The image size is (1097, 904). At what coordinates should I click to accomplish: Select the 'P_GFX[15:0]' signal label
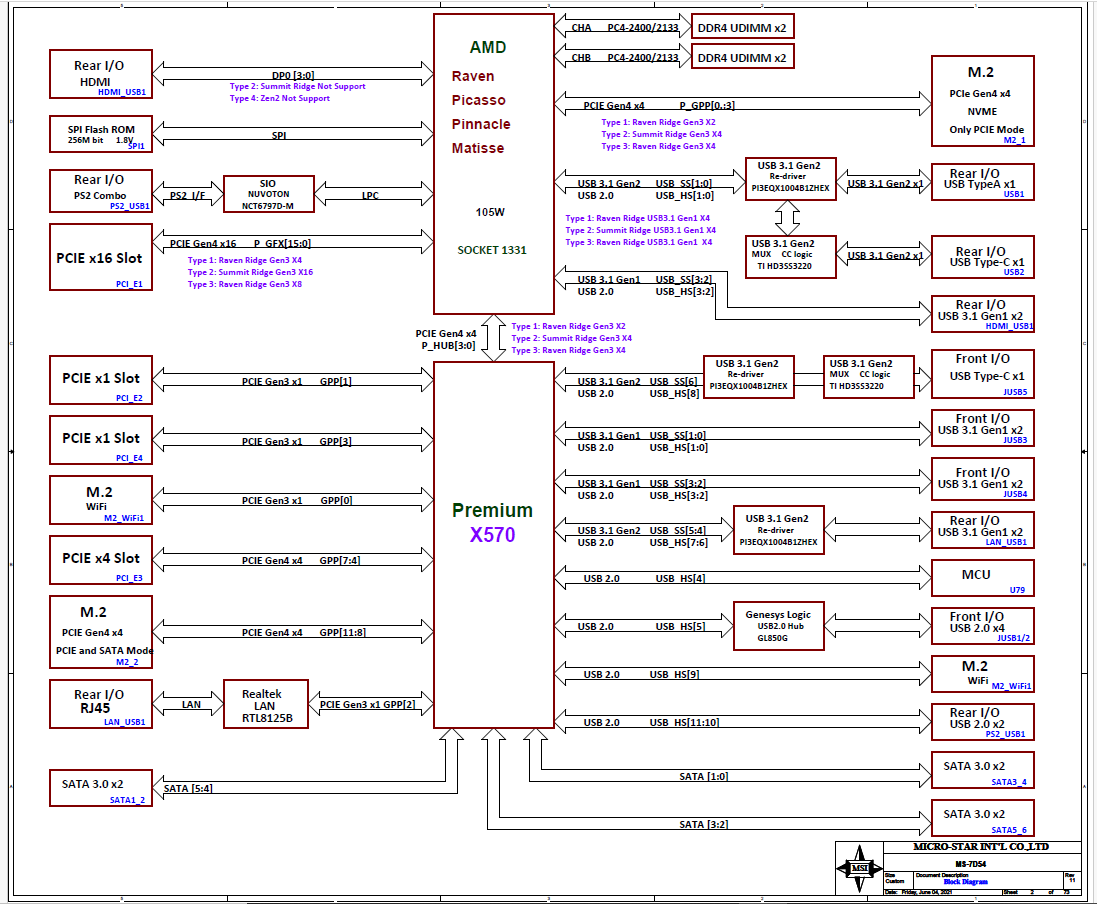[x=282, y=243]
